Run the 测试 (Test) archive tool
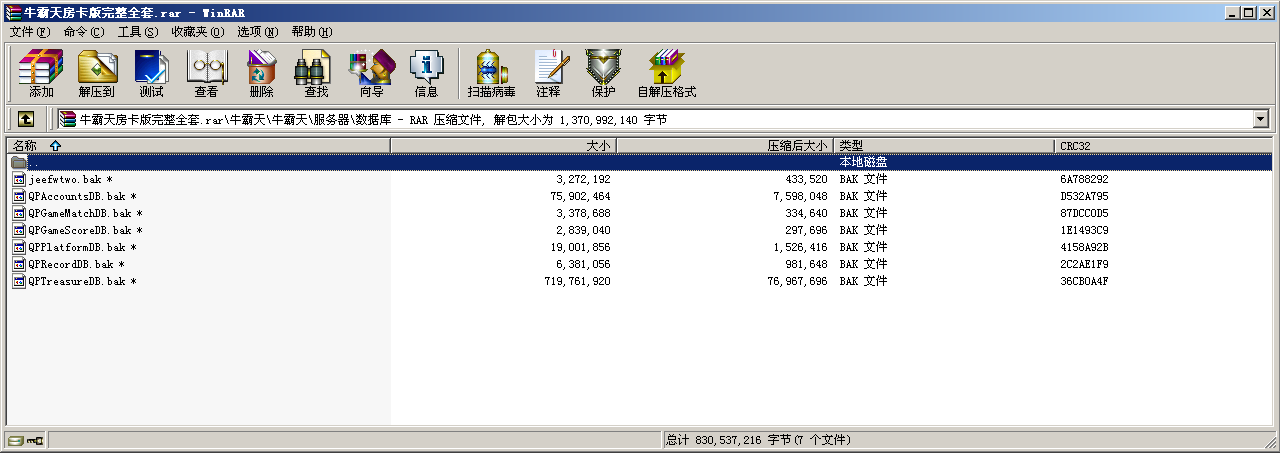Image resolution: width=1280 pixels, height=453 pixels. click(x=151, y=73)
